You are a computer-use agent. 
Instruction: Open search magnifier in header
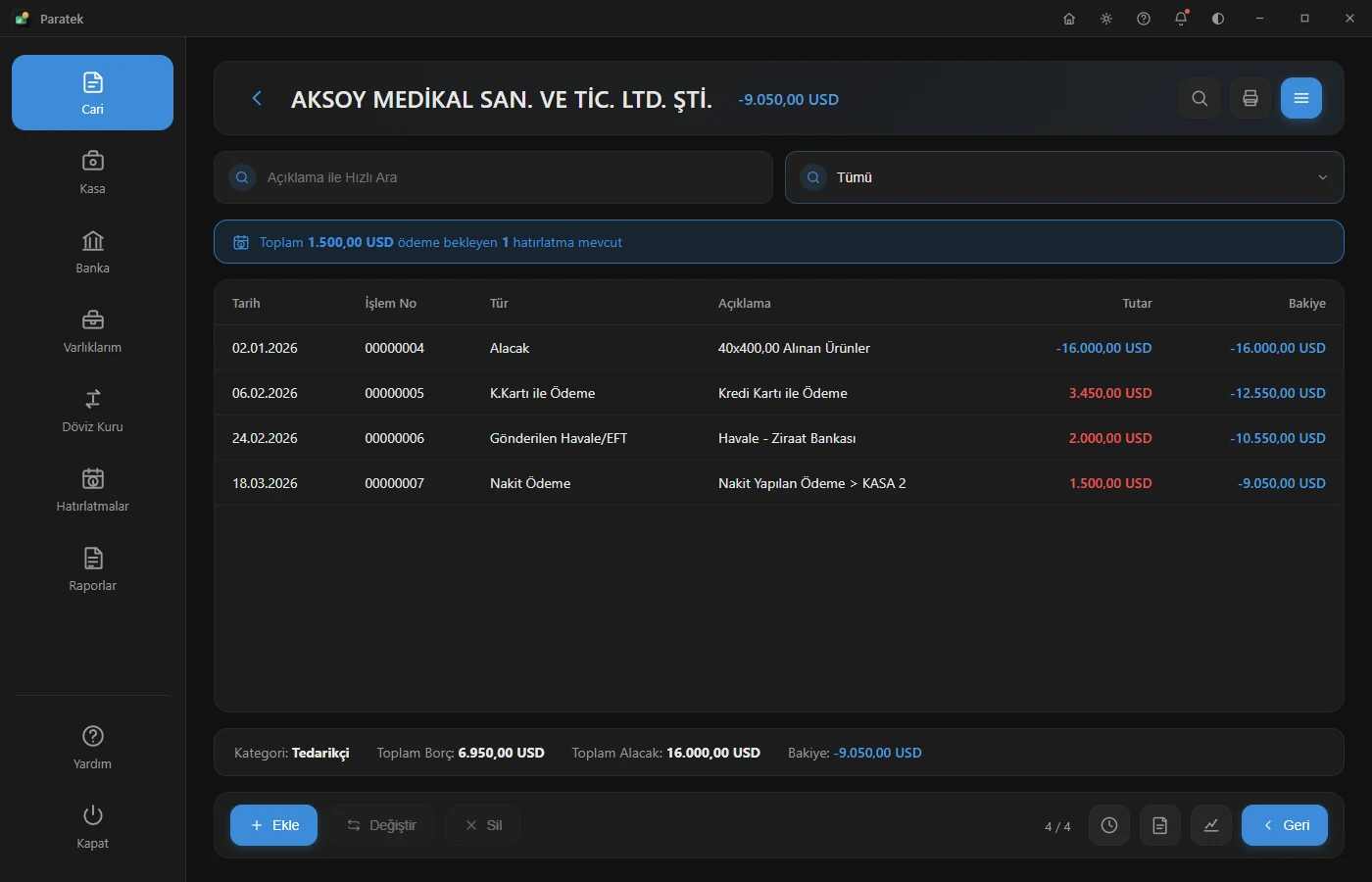[1200, 98]
